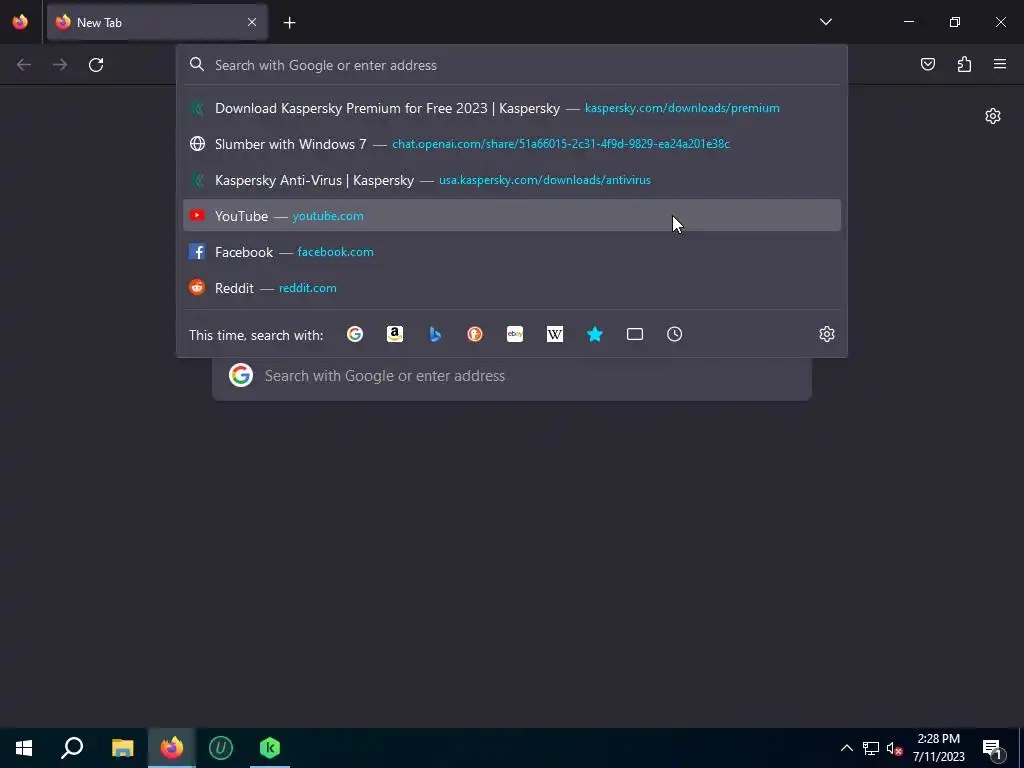
Task: Search with Amazon one-off icon
Action: (x=394, y=334)
